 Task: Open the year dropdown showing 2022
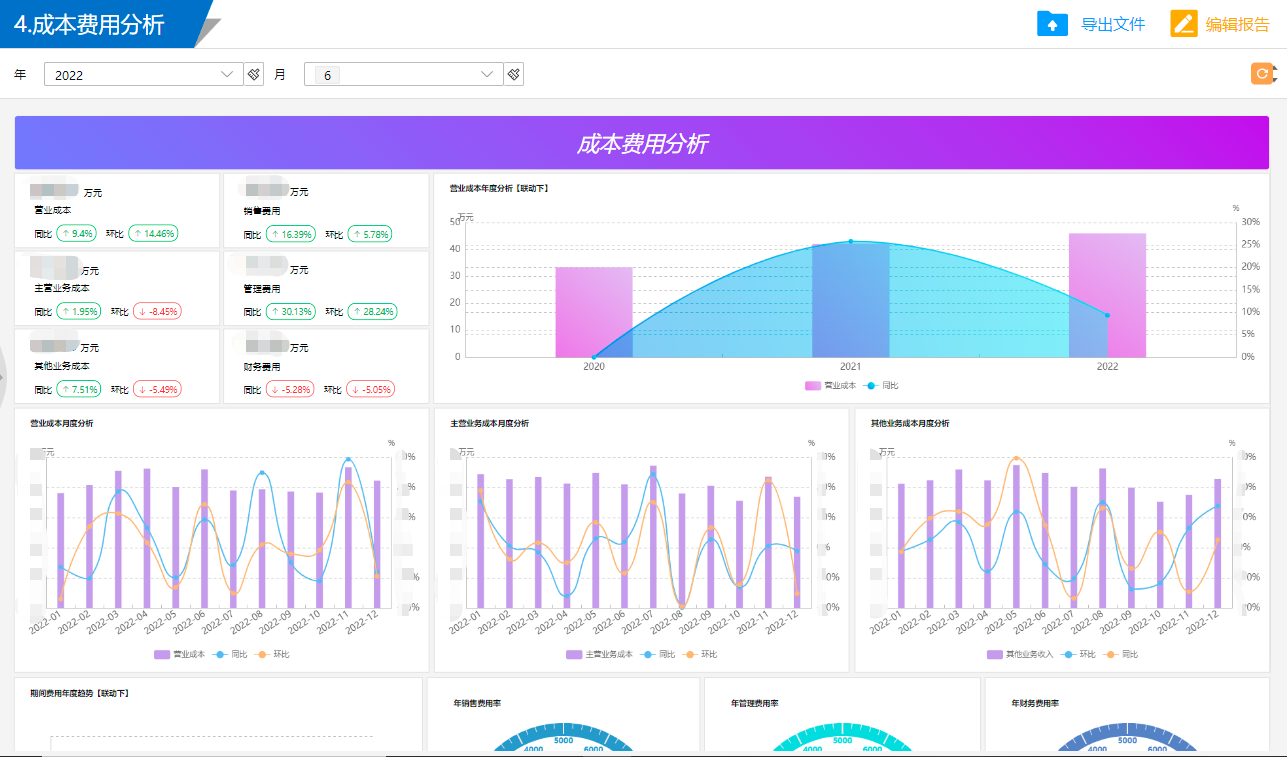click(144, 74)
